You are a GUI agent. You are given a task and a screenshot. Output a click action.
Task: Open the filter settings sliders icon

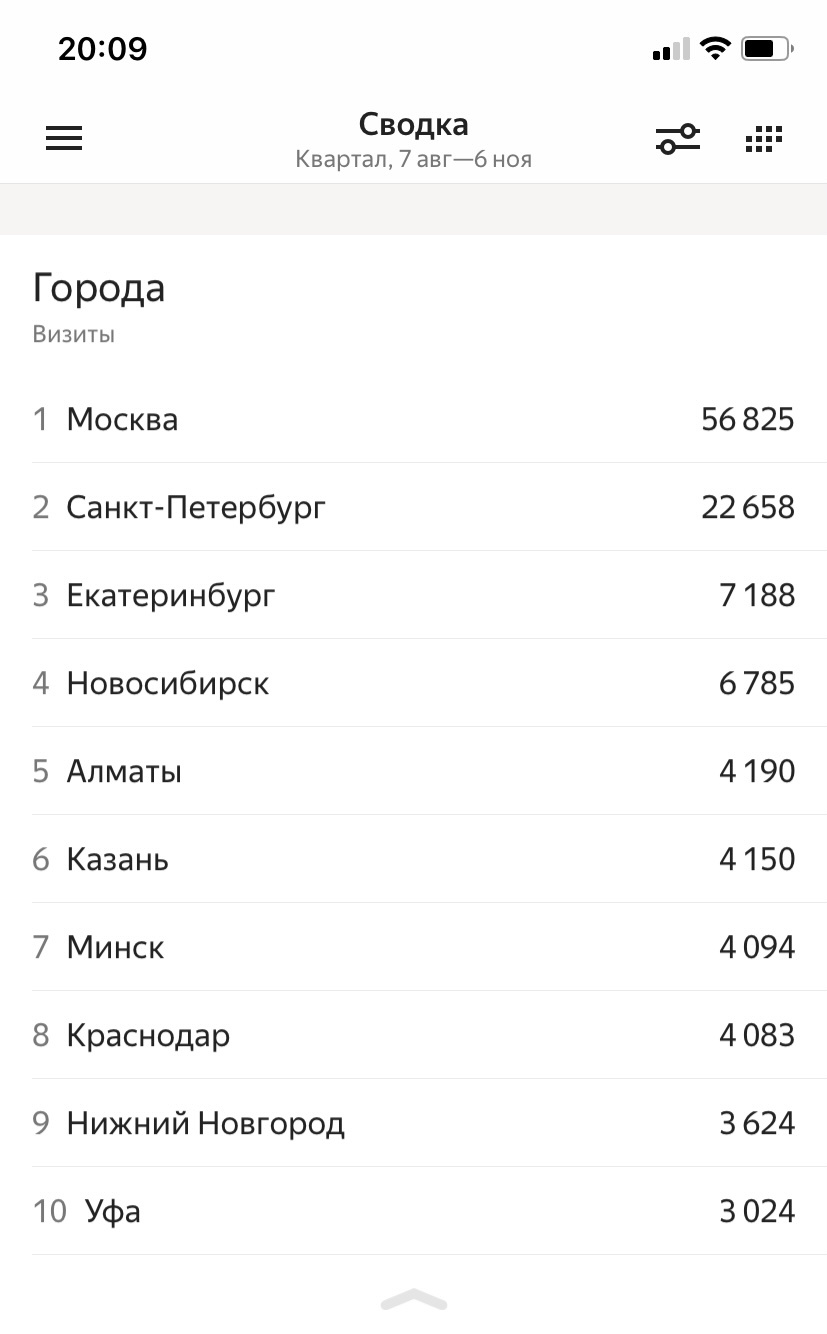(678, 139)
